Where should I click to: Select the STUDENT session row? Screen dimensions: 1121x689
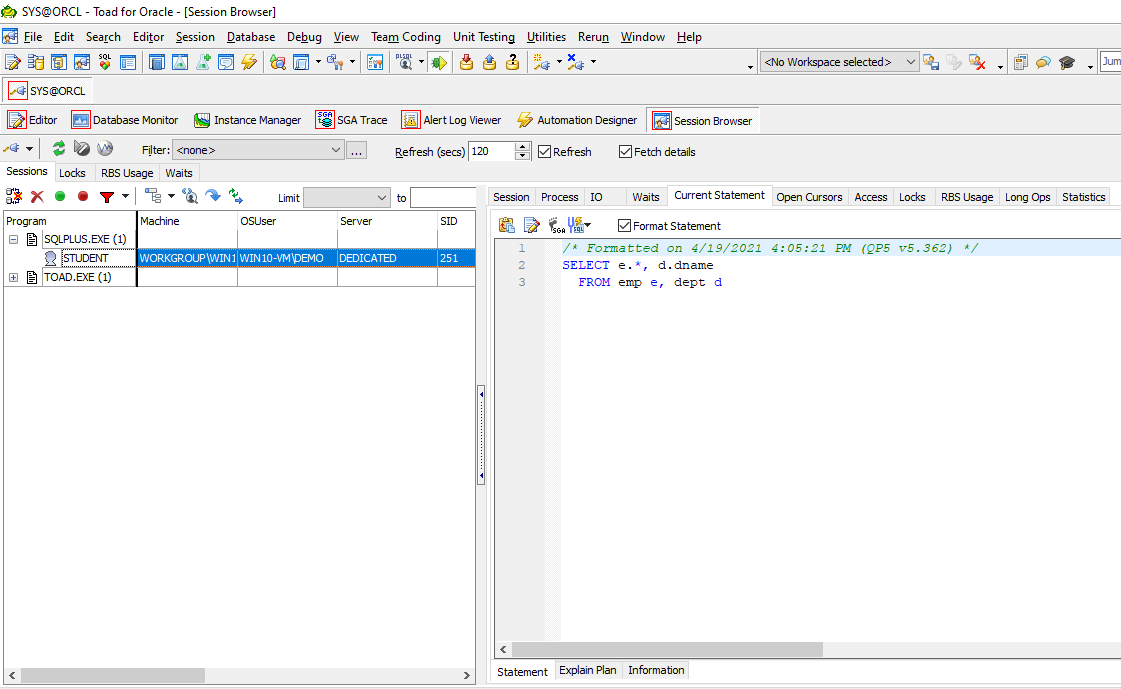click(x=239, y=258)
